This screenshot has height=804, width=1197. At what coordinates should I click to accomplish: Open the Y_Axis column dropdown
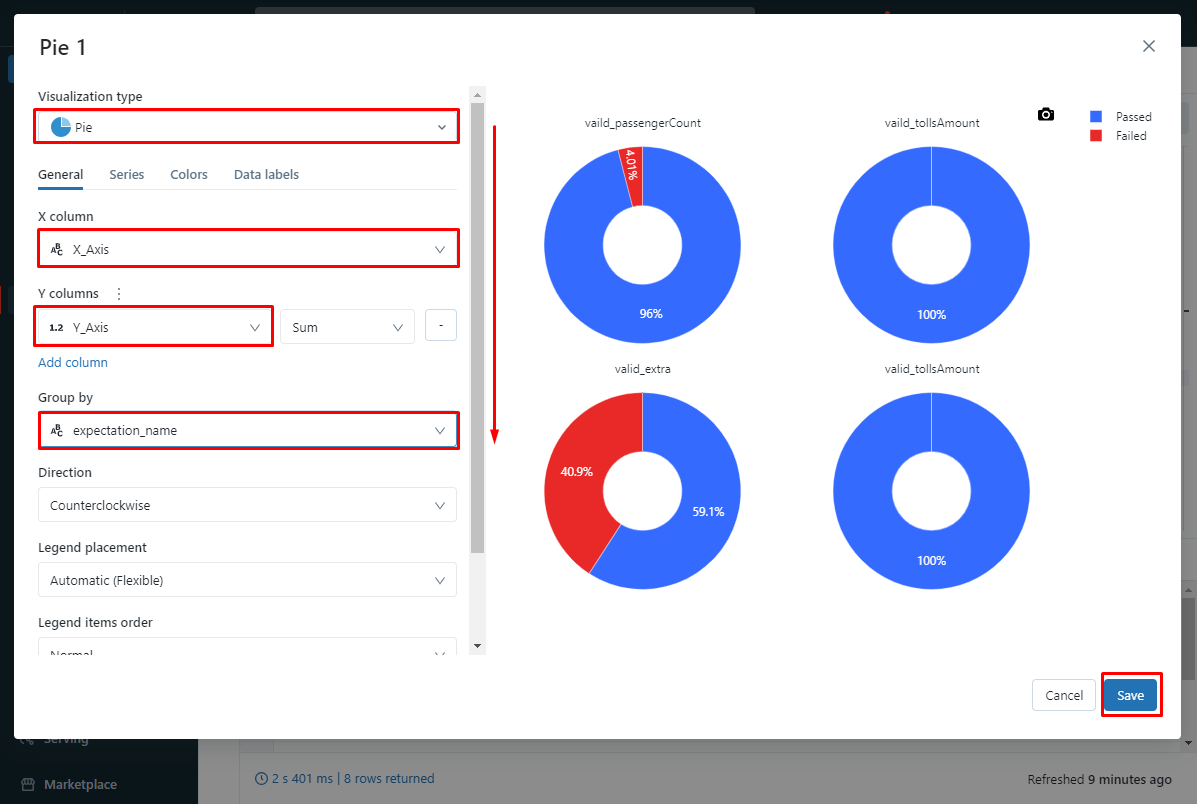[x=155, y=327]
